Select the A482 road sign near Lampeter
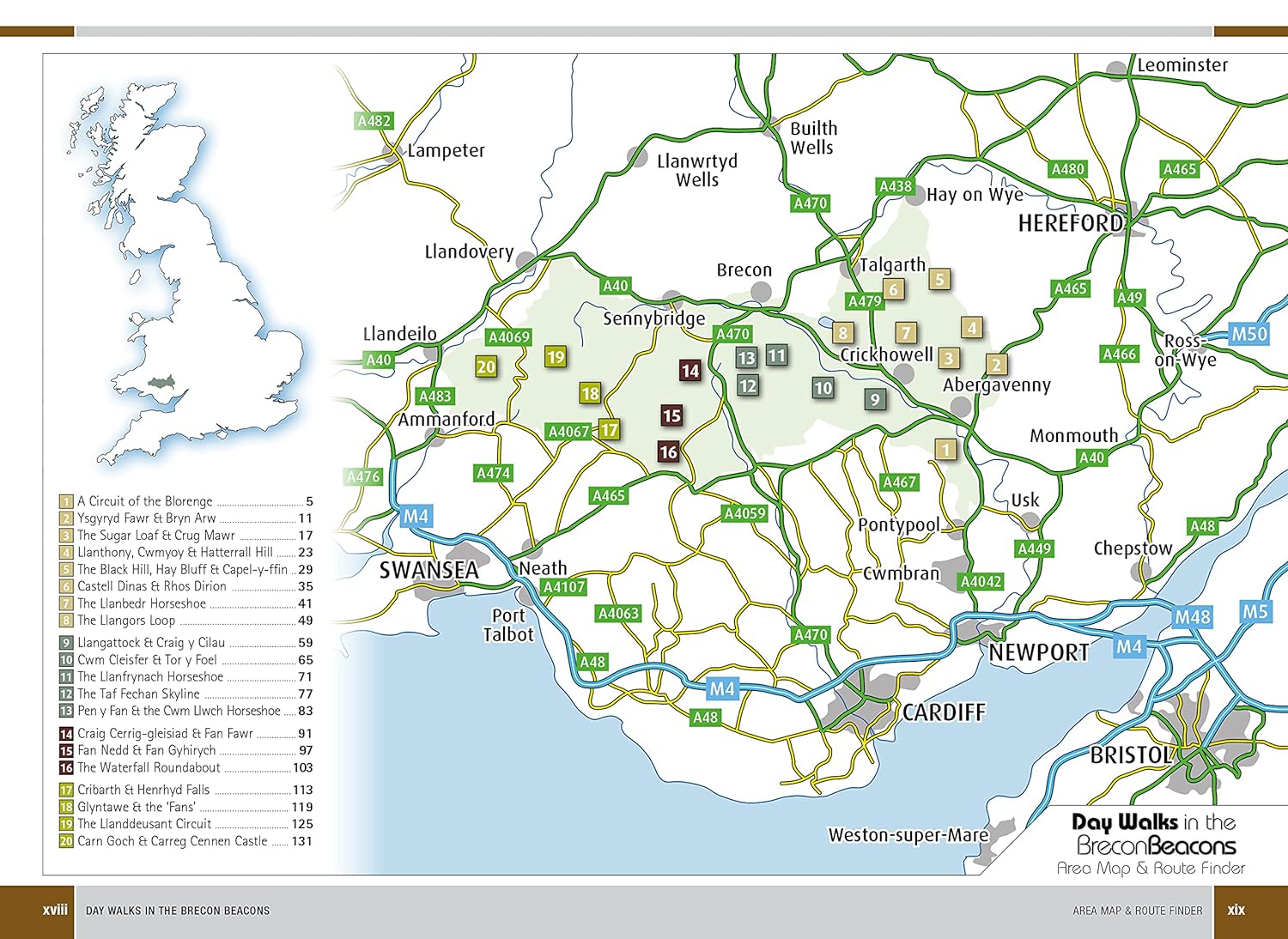 [374, 121]
